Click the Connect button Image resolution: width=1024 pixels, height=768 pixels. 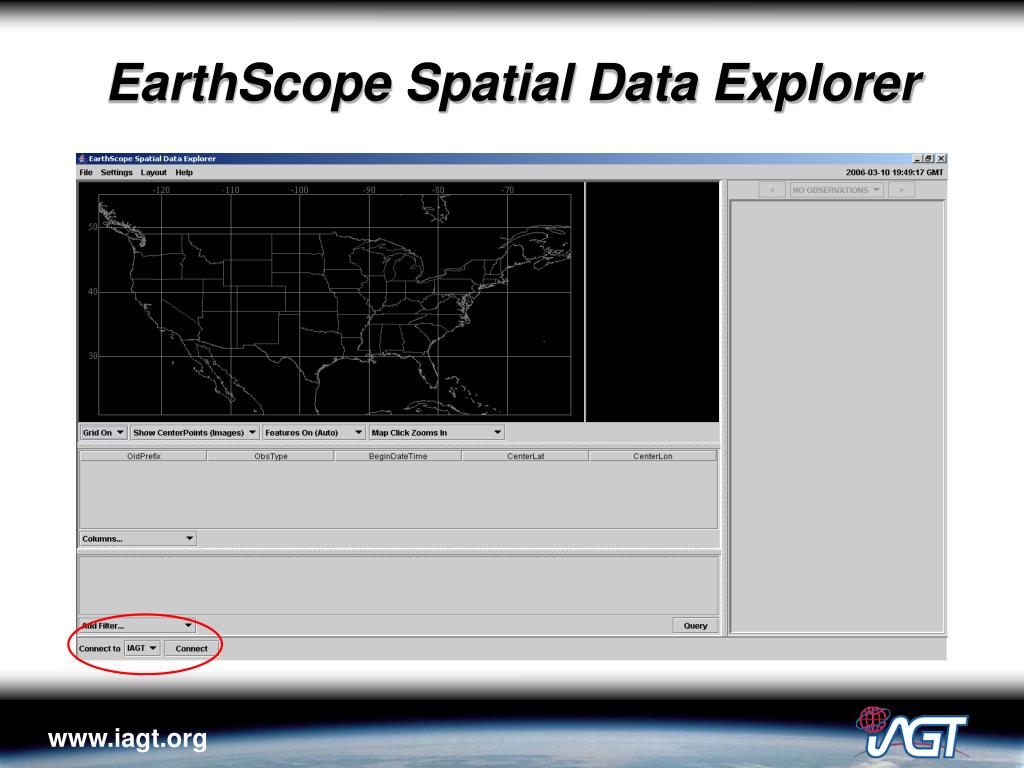point(191,648)
